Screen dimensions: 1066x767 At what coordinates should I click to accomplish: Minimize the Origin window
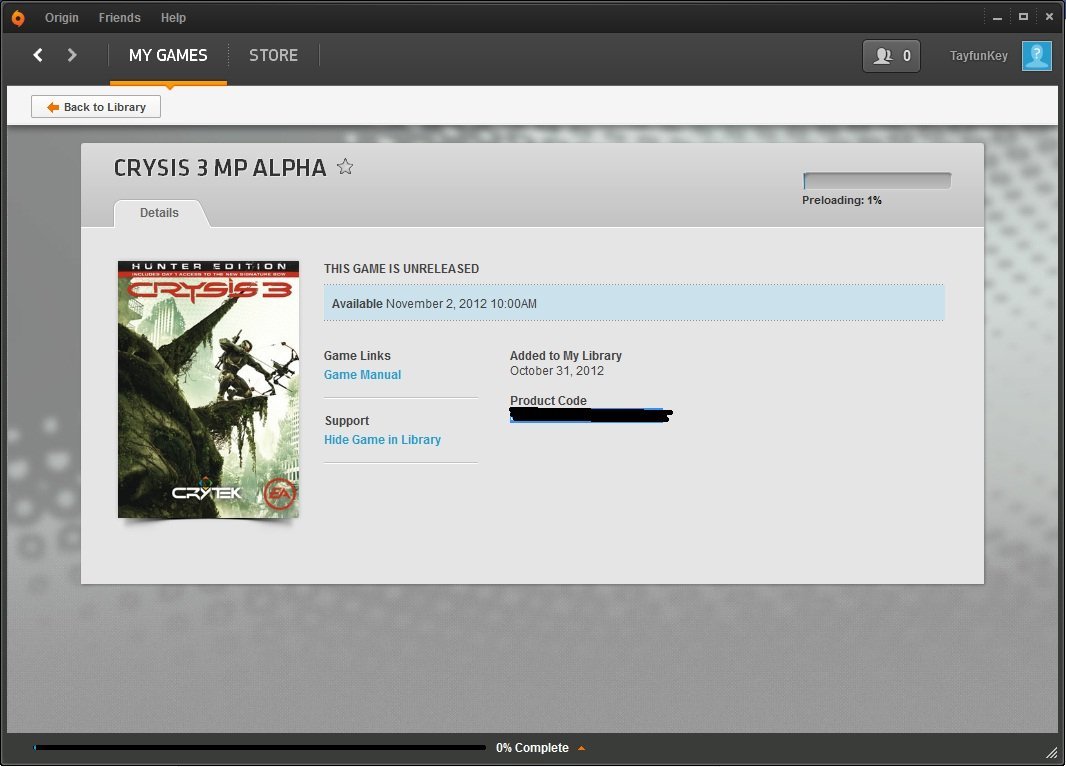coord(997,18)
